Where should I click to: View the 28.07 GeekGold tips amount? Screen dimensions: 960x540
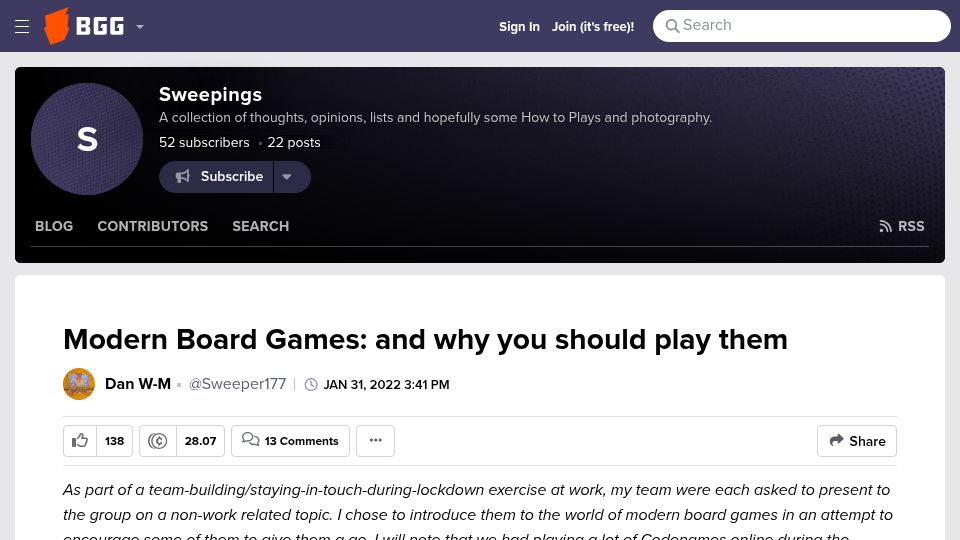click(200, 441)
